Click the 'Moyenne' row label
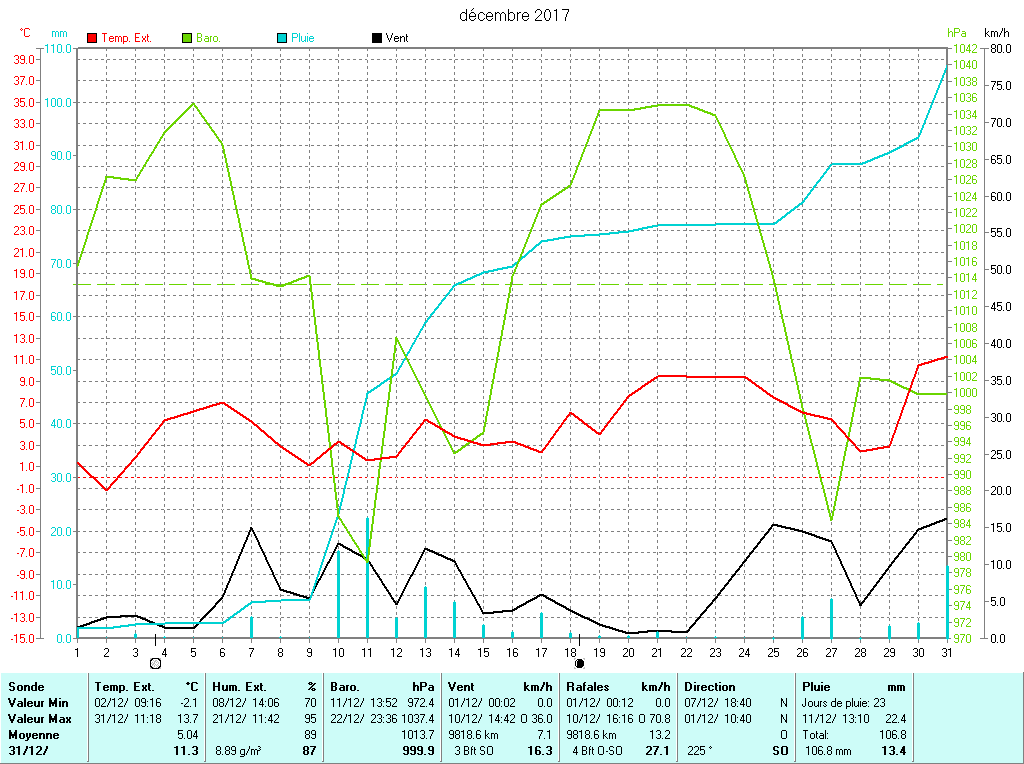 32,735
